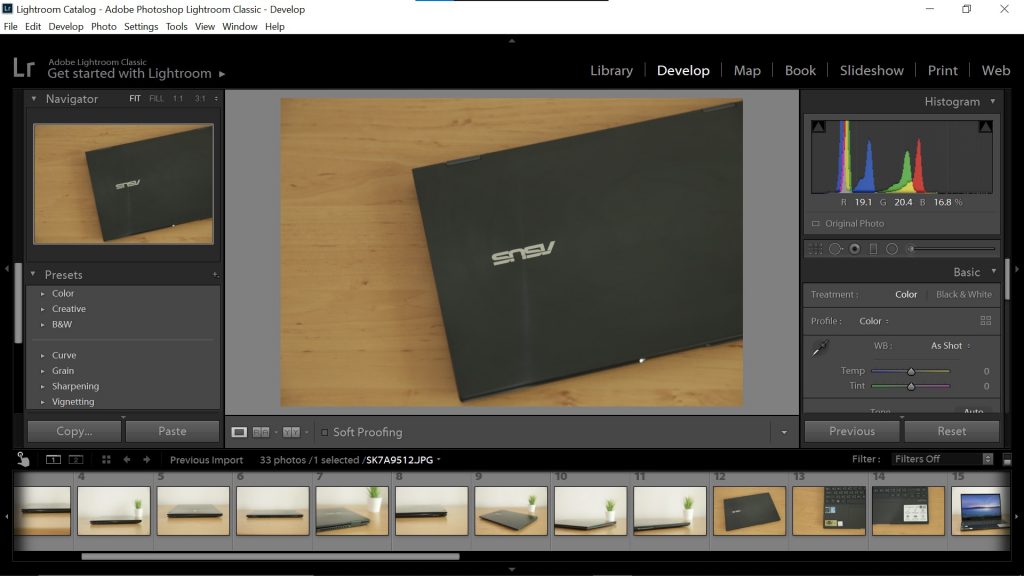The width and height of the screenshot is (1024, 576).
Task: Switch to Before/After left-right view
Action: point(261,432)
